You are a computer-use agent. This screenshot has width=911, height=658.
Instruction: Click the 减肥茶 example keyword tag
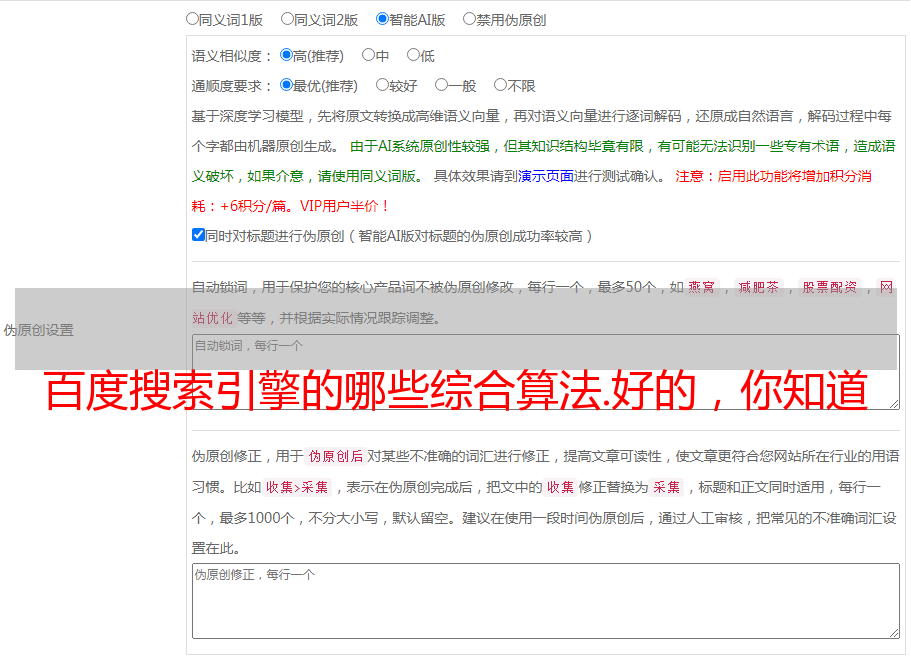pyautogui.click(x=759, y=287)
